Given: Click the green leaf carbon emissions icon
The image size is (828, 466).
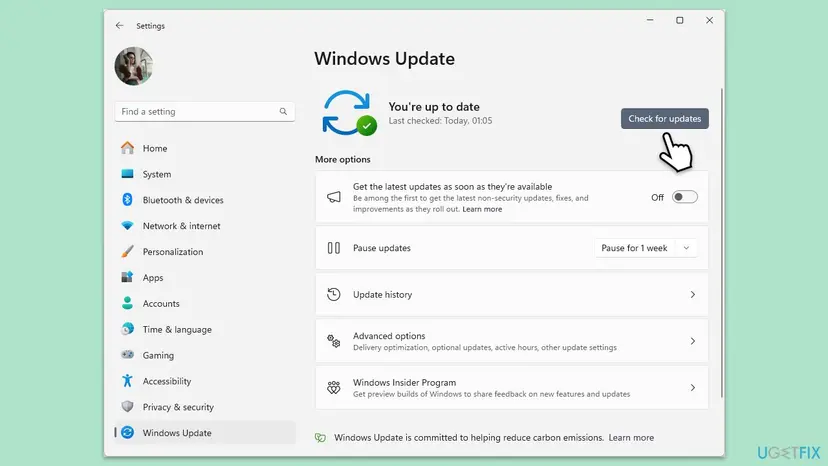Looking at the screenshot, I should tap(321, 437).
